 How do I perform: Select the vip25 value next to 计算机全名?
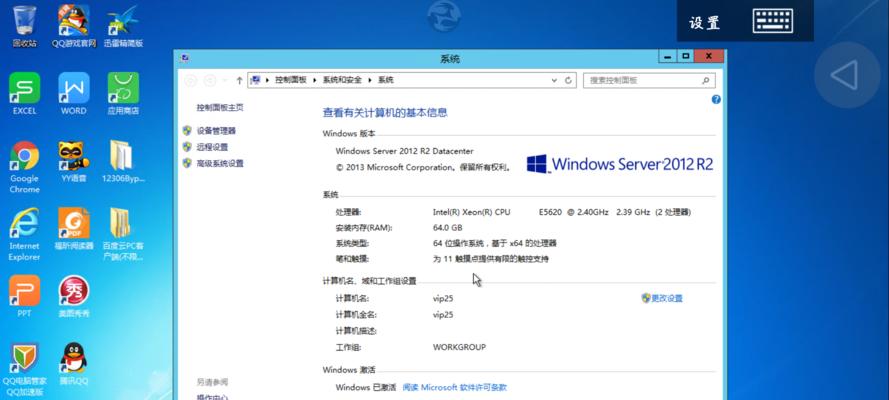click(x=443, y=315)
